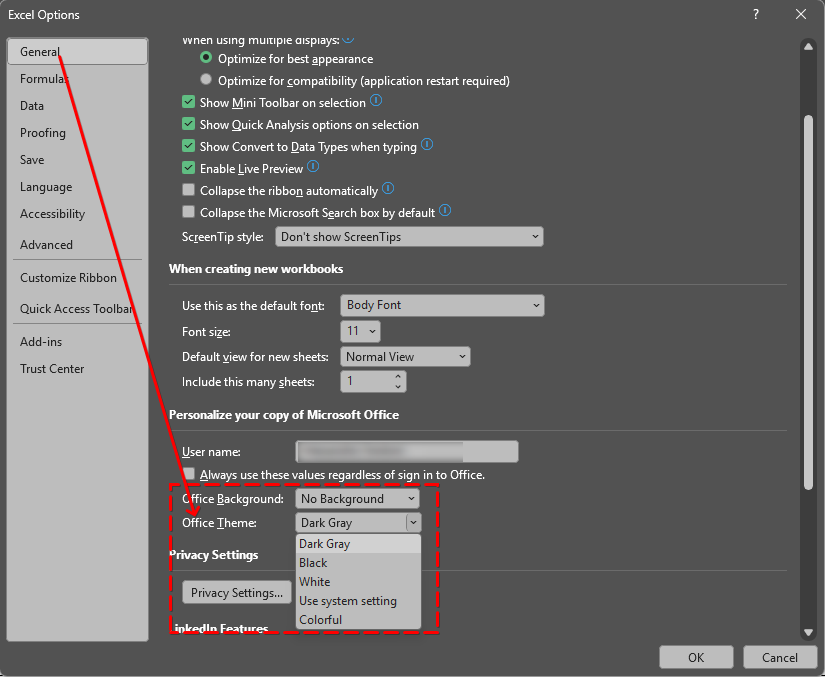Open info icon beside Collapse the ribbon automatically
825x677 pixels.
[x=388, y=188]
